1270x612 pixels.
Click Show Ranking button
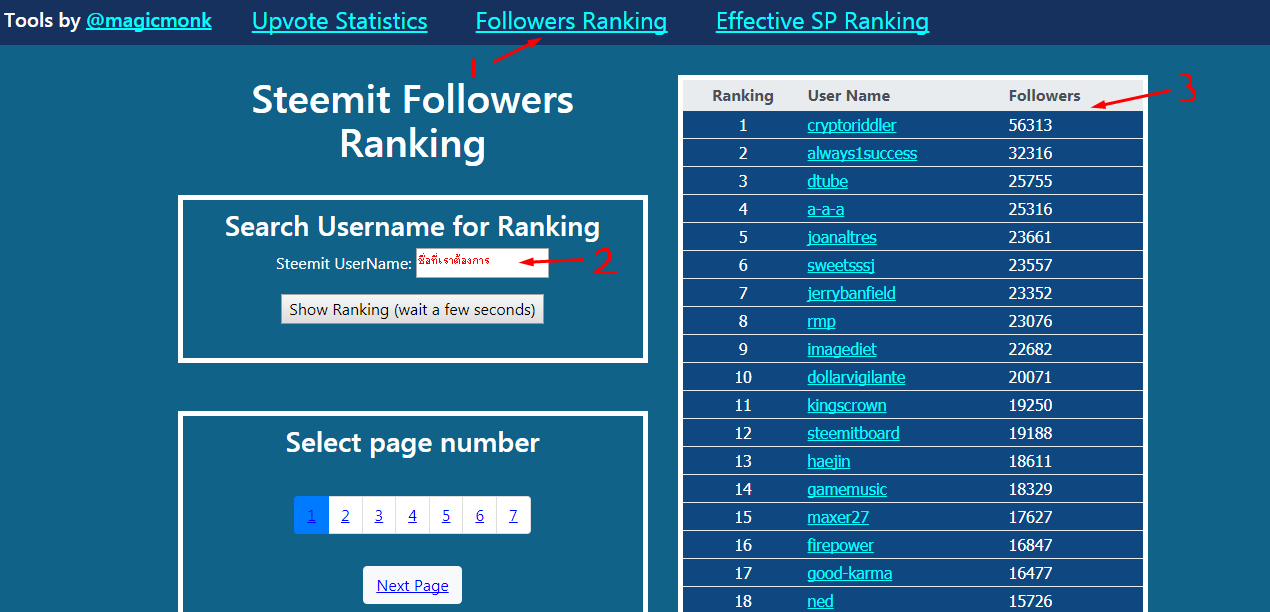[x=412, y=309]
